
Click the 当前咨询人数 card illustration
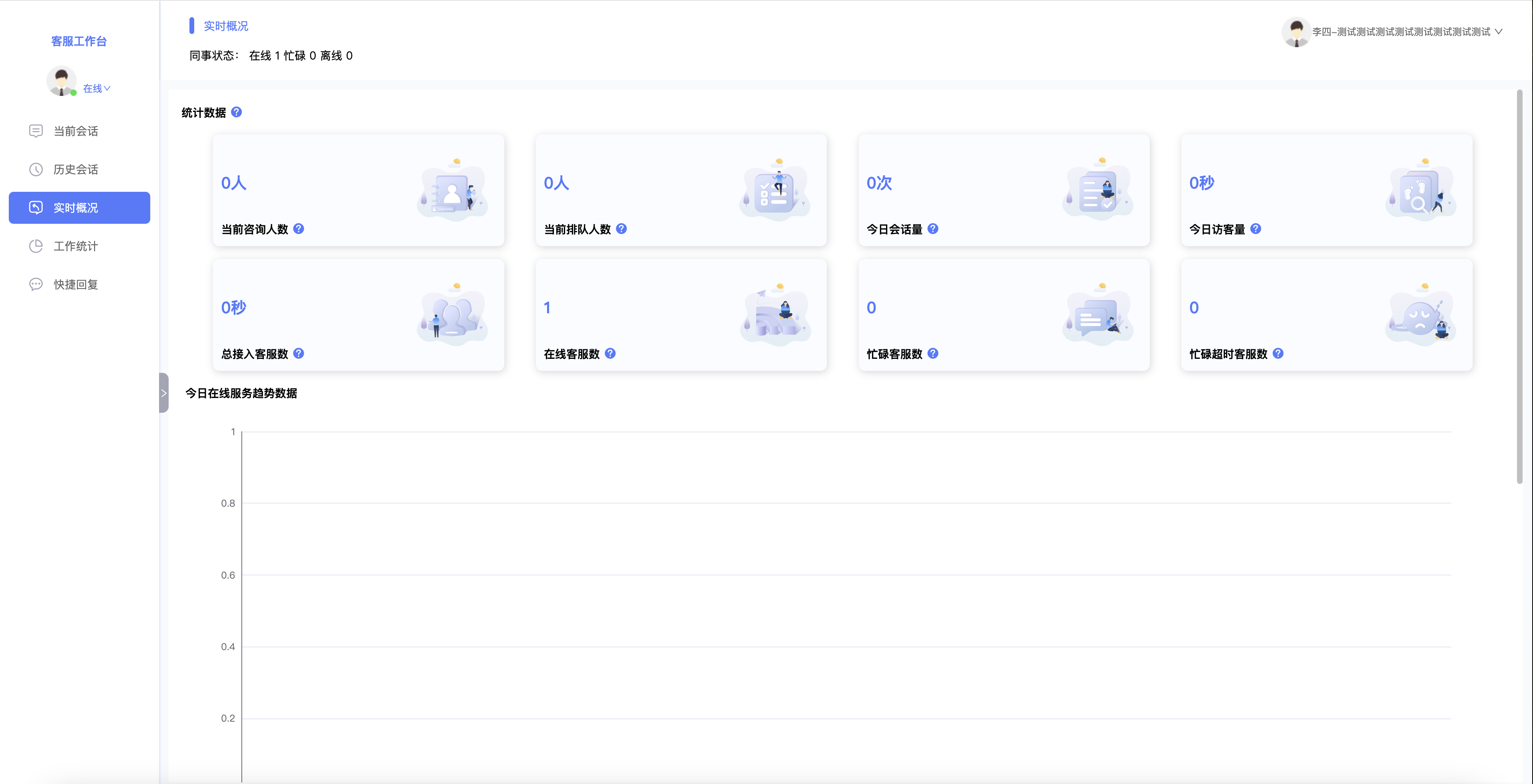(453, 190)
